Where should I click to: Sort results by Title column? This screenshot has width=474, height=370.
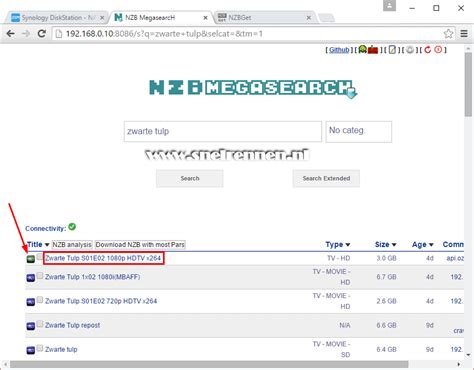pos(38,244)
